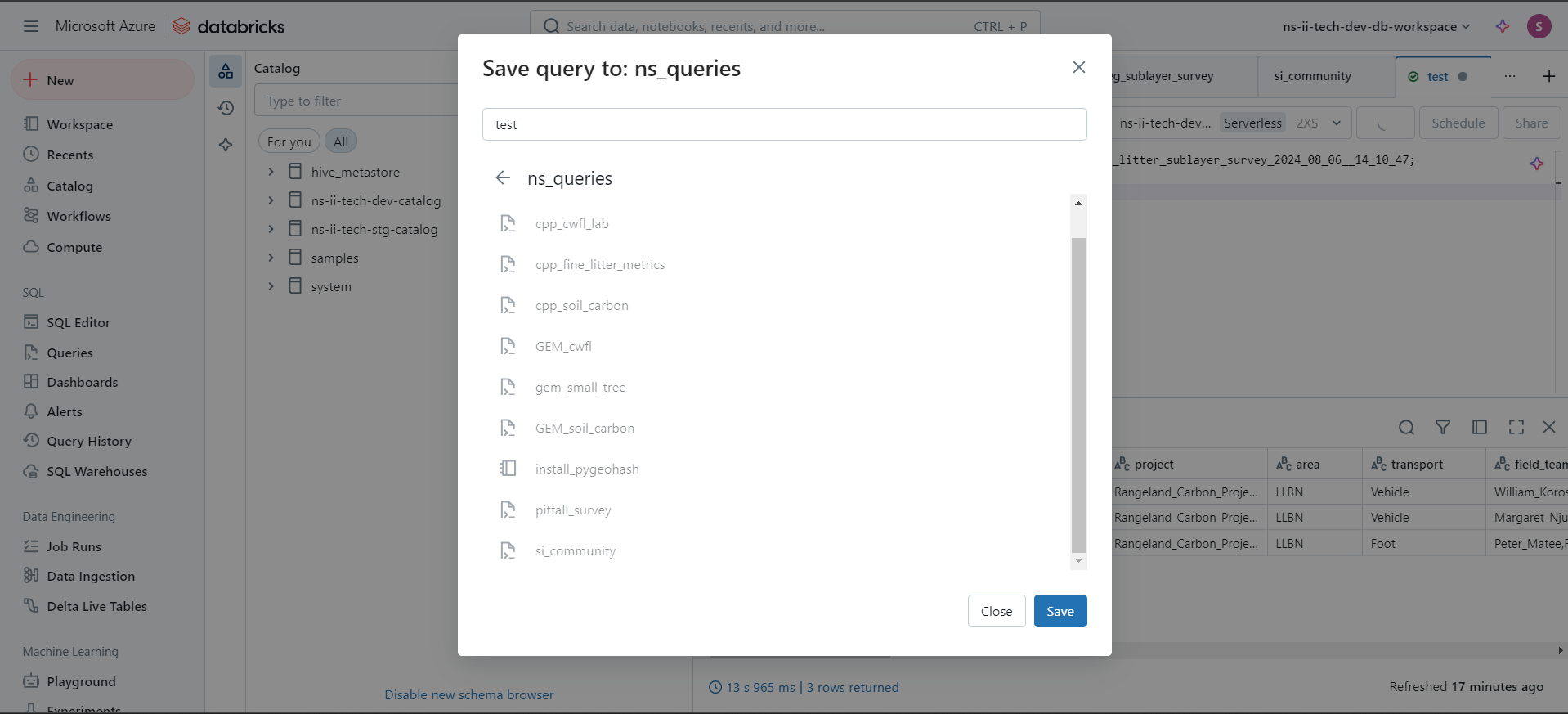Click the Schedule button
The width and height of the screenshot is (1568, 714).
point(1458,123)
